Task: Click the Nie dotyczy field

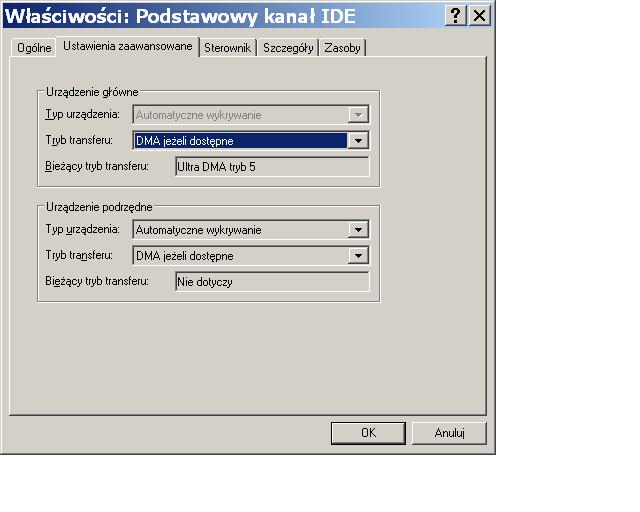Action: pos(272,282)
